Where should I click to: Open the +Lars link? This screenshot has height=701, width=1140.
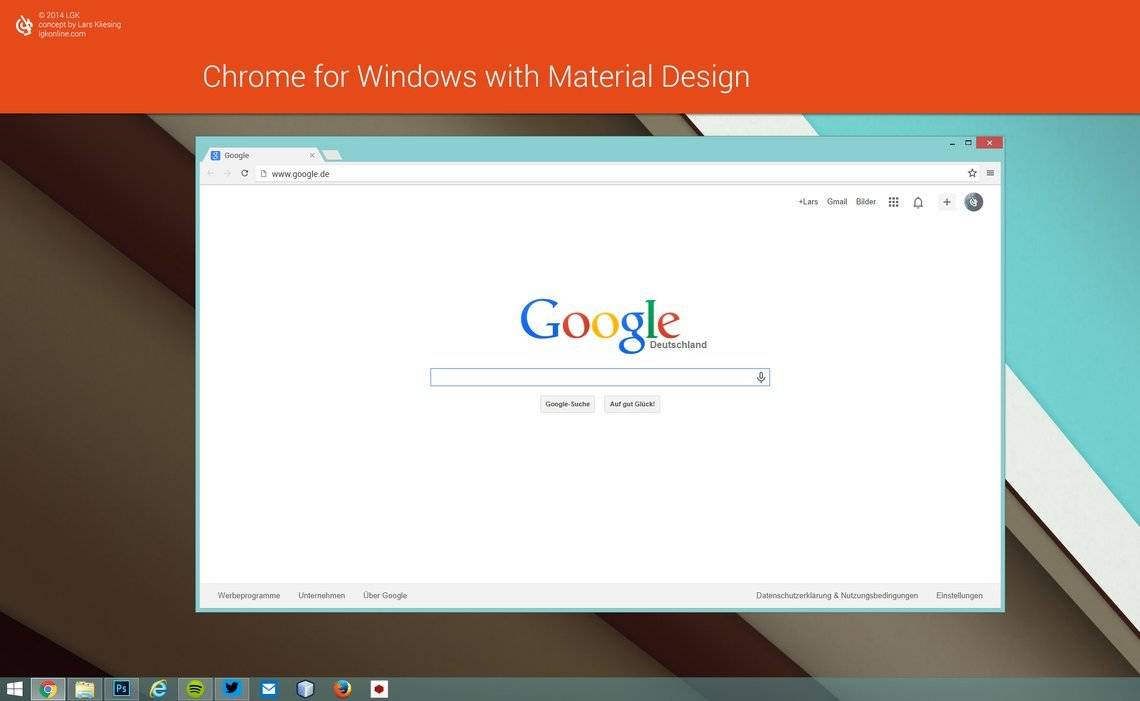pyautogui.click(x=808, y=202)
